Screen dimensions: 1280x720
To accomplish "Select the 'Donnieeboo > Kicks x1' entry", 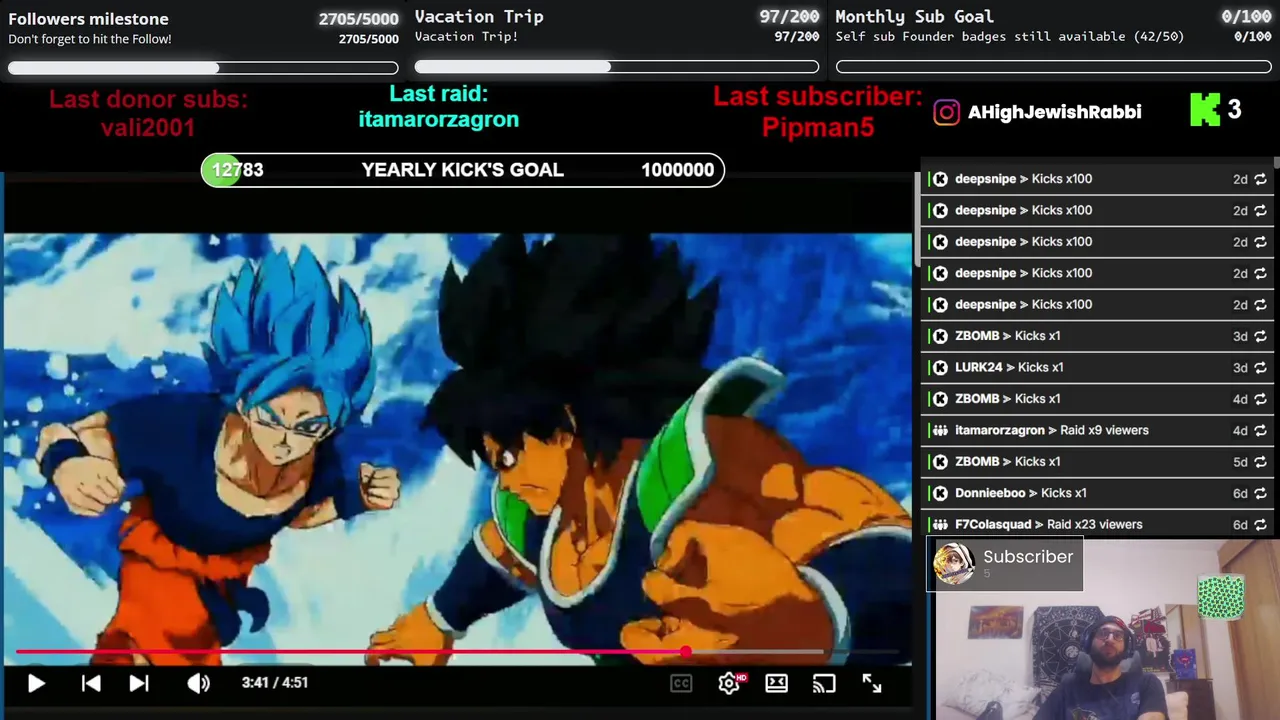I will pos(1097,493).
